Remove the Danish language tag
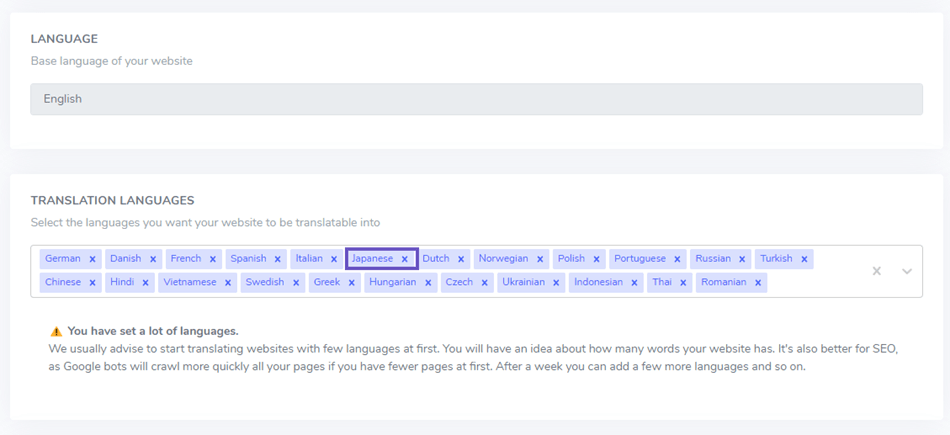The height and width of the screenshot is (435, 950). coord(153,259)
